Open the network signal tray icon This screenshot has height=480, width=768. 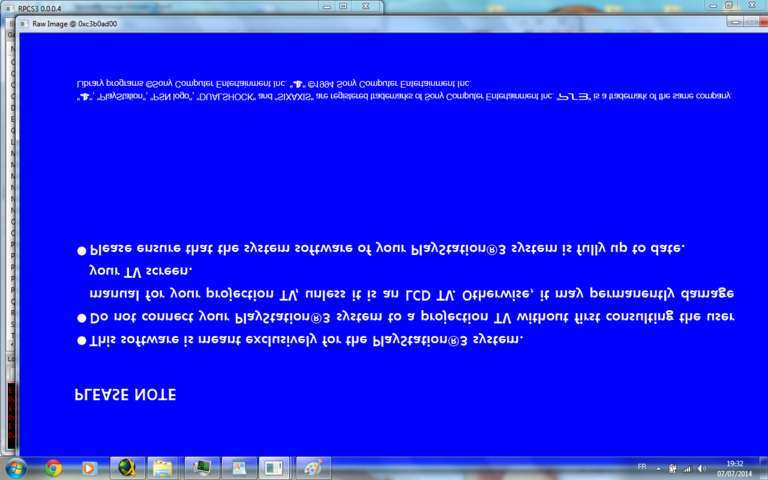(x=688, y=469)
